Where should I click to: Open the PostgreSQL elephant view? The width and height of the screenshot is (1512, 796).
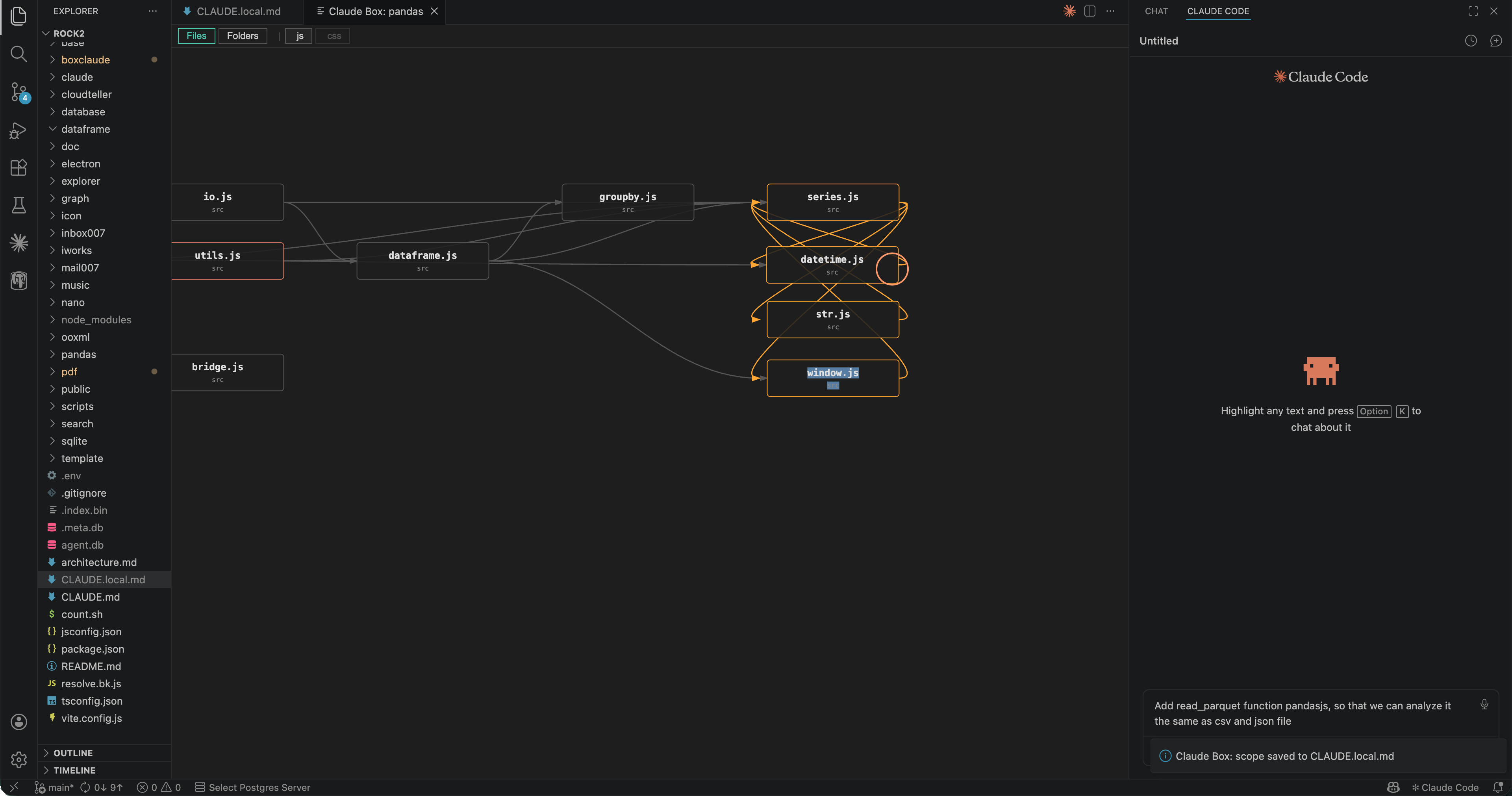click(19, 280)
